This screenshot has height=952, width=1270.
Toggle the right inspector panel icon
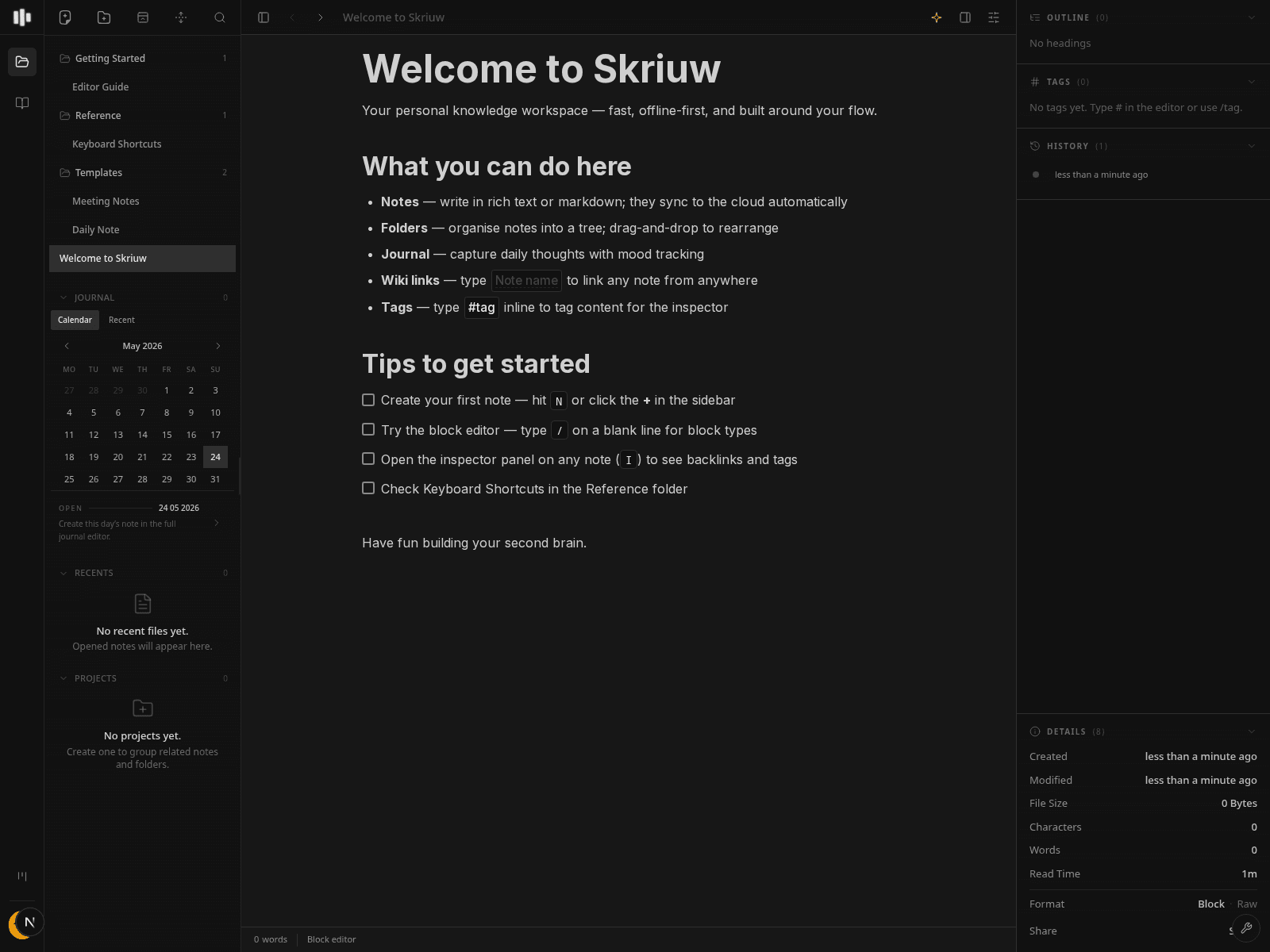tap(965, 17)
